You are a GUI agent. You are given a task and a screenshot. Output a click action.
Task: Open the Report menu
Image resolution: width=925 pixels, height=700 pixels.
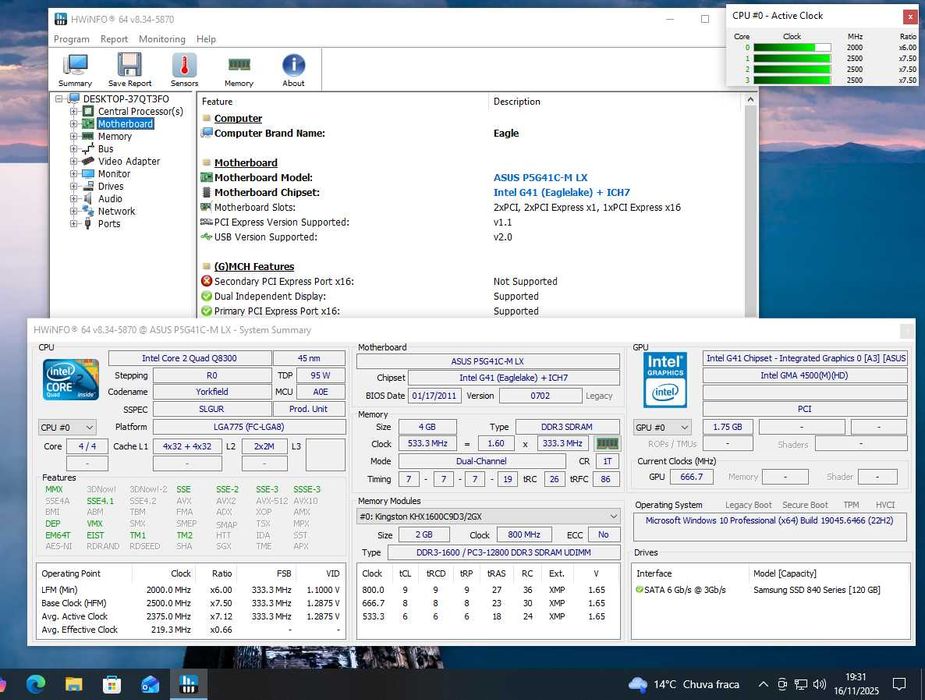[x=114, y=39]
